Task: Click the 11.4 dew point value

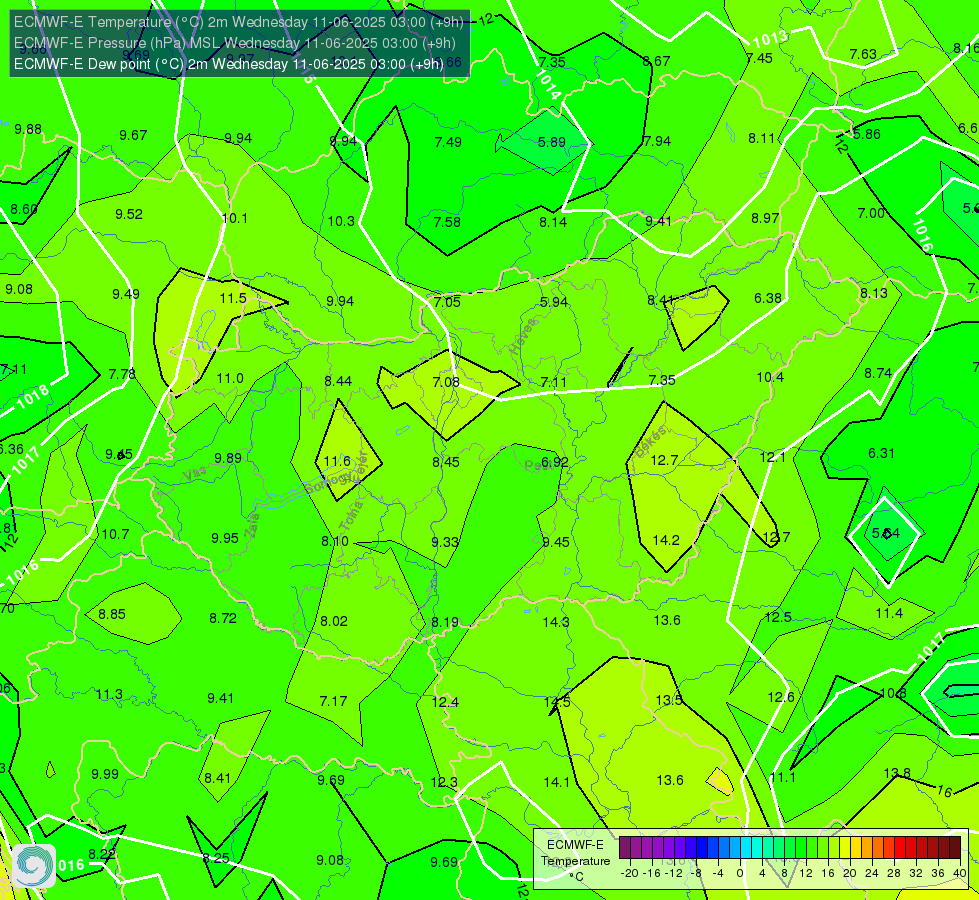Action: [889, 613]
